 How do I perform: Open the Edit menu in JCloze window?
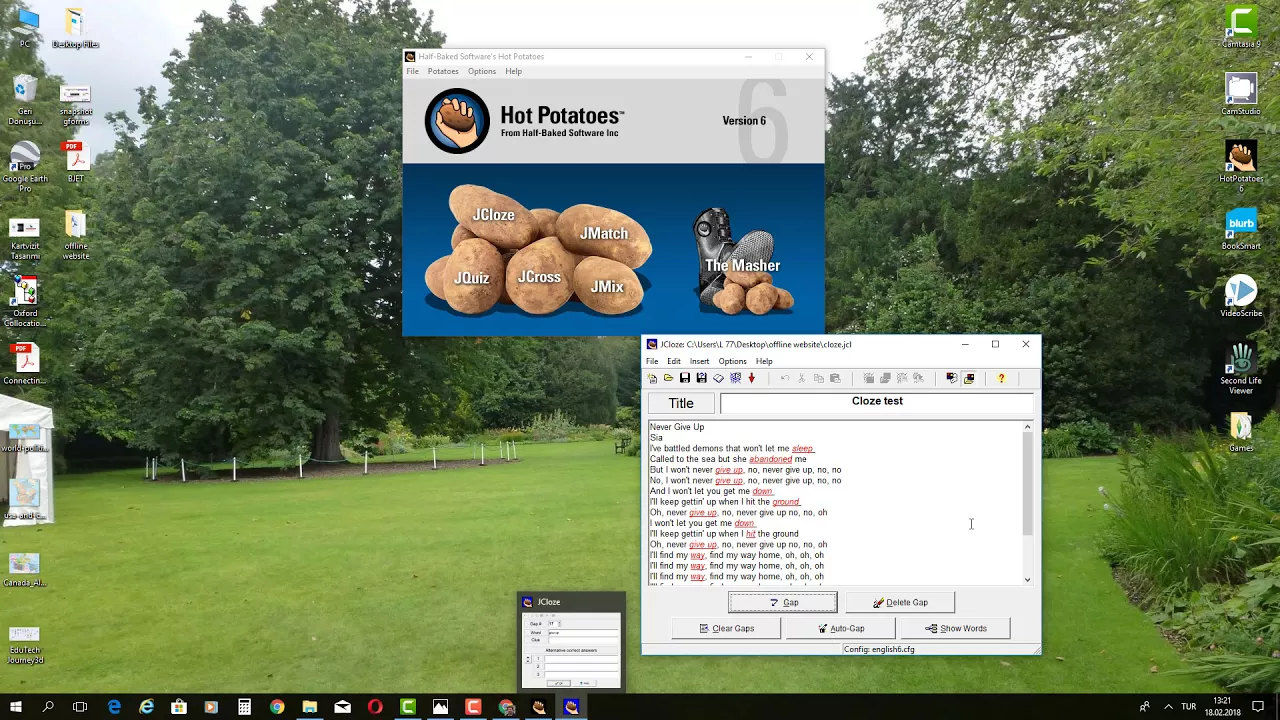tap(674, 361)
